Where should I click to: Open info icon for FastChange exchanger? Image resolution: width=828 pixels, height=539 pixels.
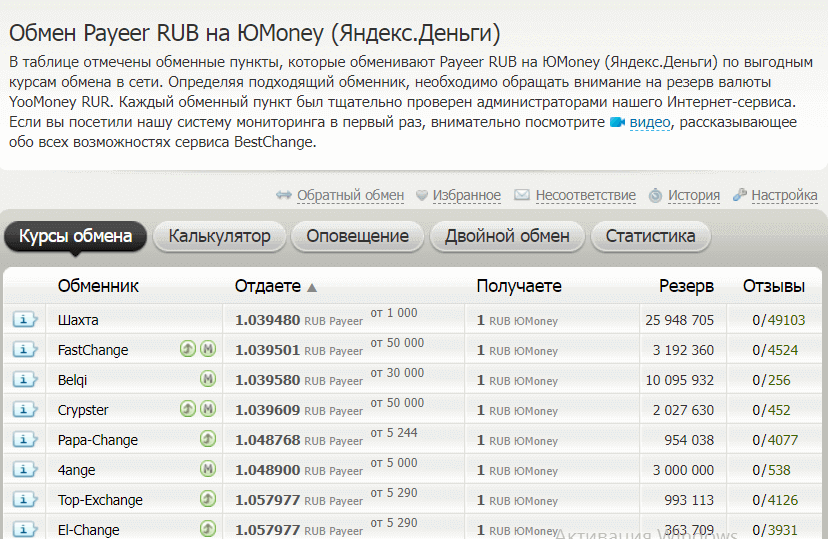(25, 349)
